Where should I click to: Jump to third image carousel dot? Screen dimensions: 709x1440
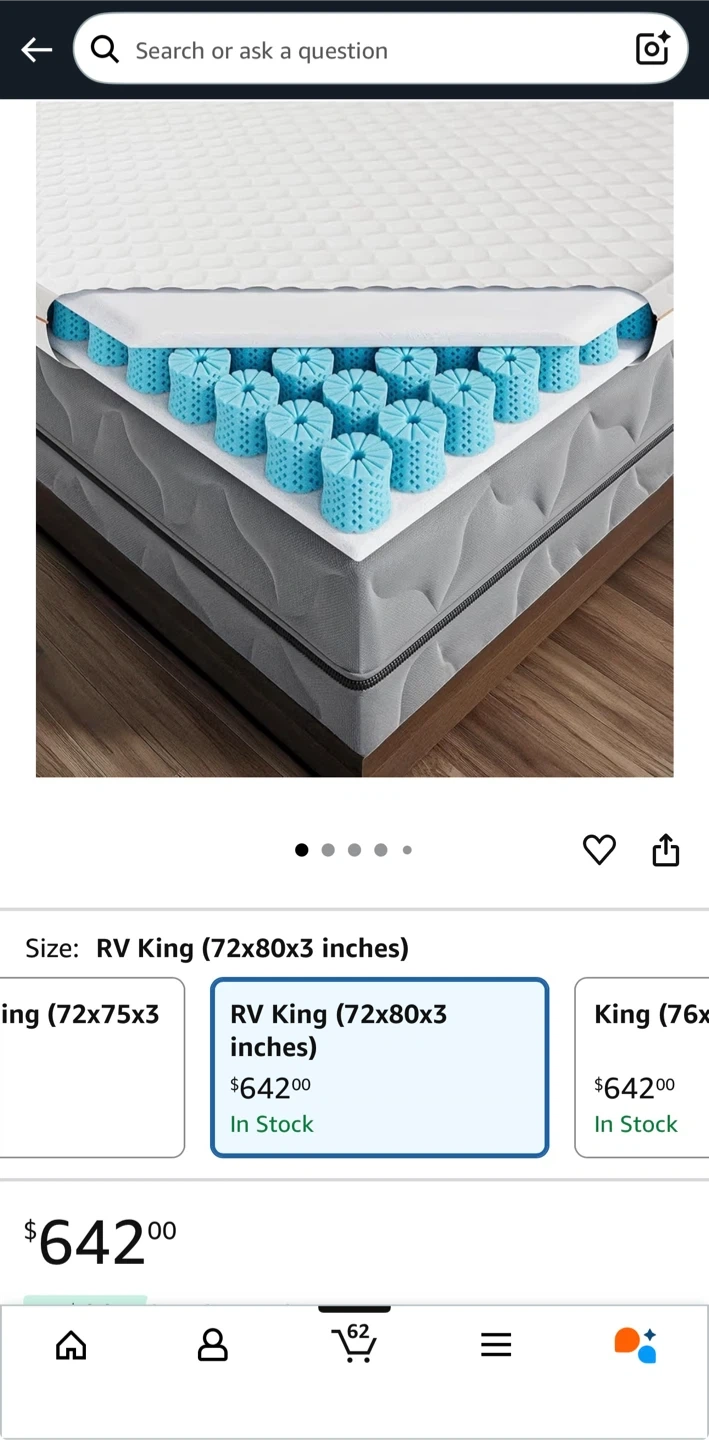click(x=354, y=850)
